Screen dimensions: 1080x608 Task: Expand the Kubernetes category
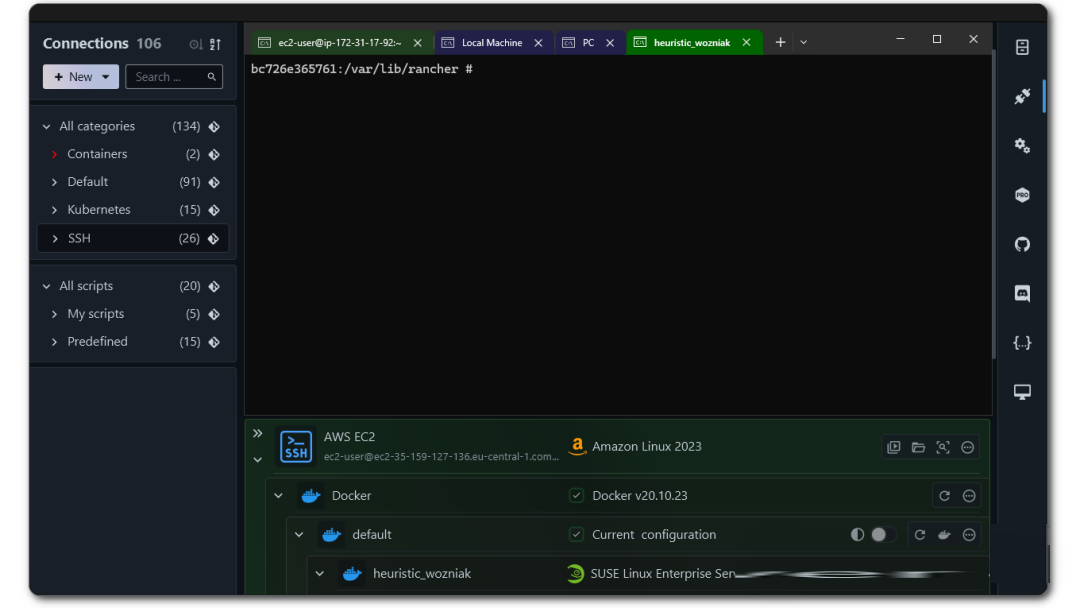[x=55, y=210]
